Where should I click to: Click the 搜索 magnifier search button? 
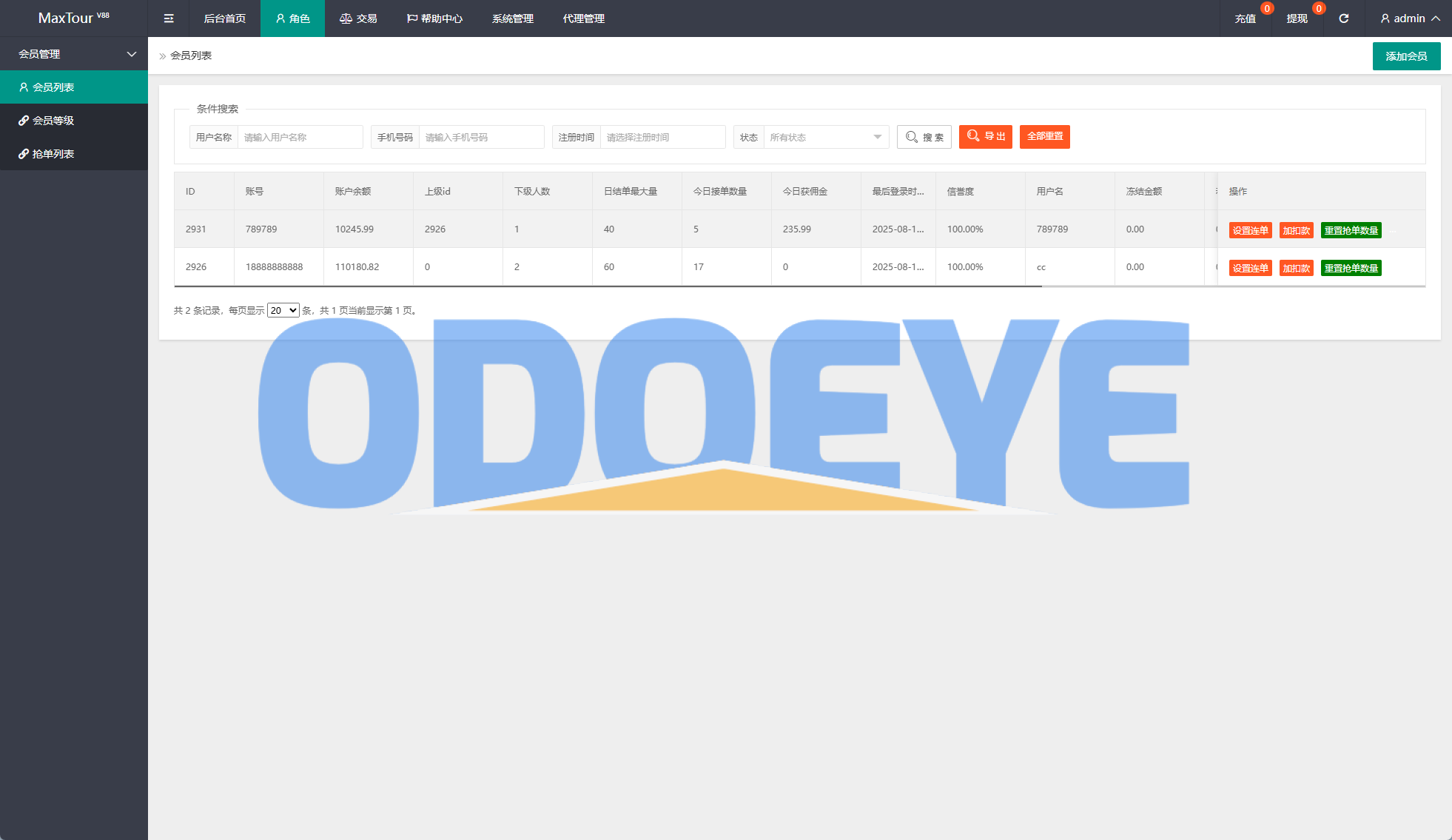point(924,137)
